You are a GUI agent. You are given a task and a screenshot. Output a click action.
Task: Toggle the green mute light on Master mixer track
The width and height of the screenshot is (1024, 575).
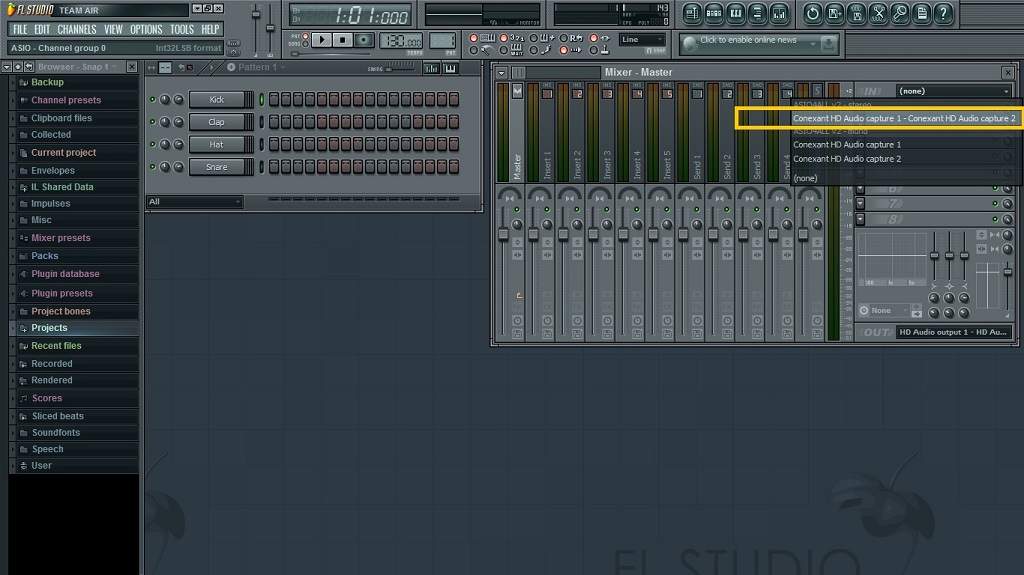click(517, 210)
